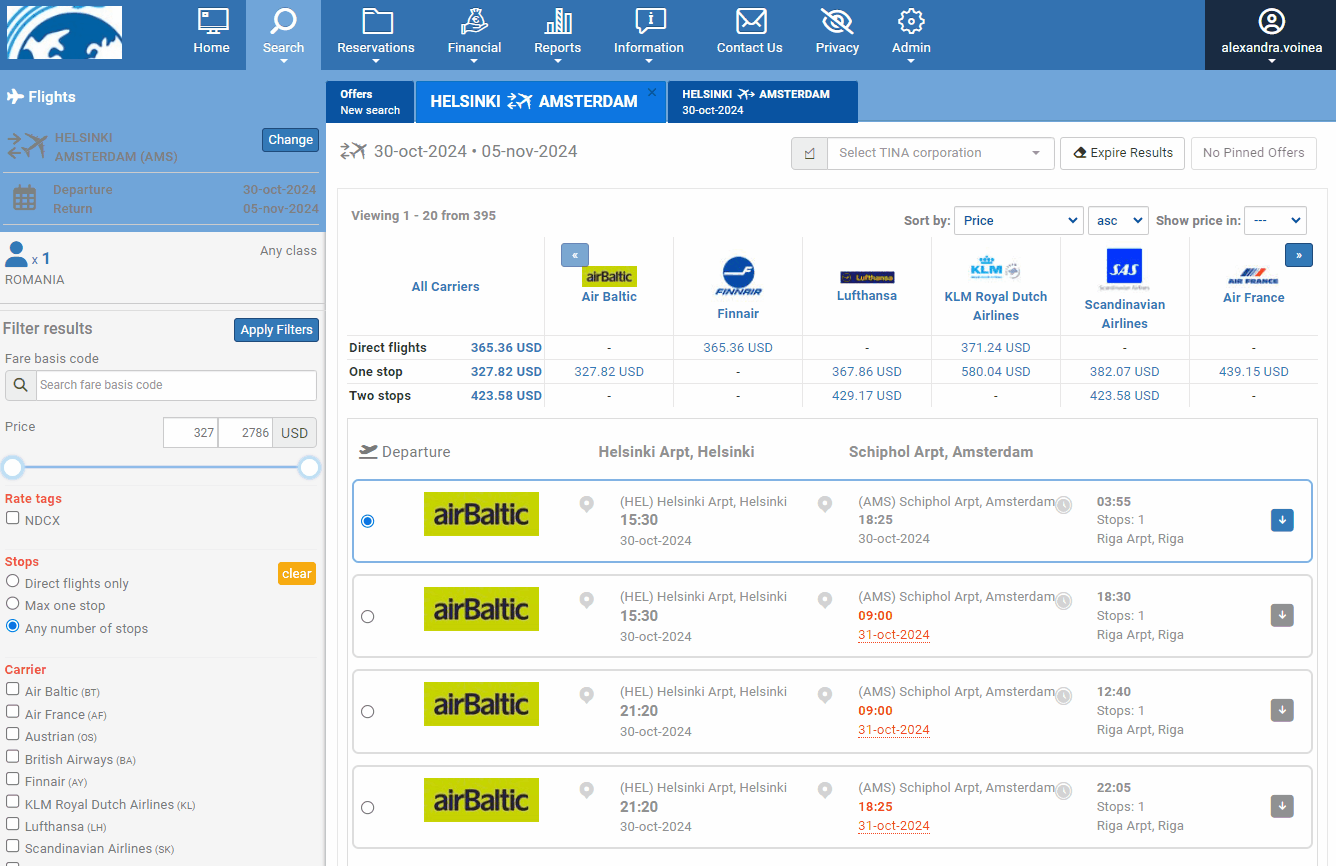Click the right price slider handle
Image resolution: width=1336 pixels, height=866 pixels.
coord(309,467)
